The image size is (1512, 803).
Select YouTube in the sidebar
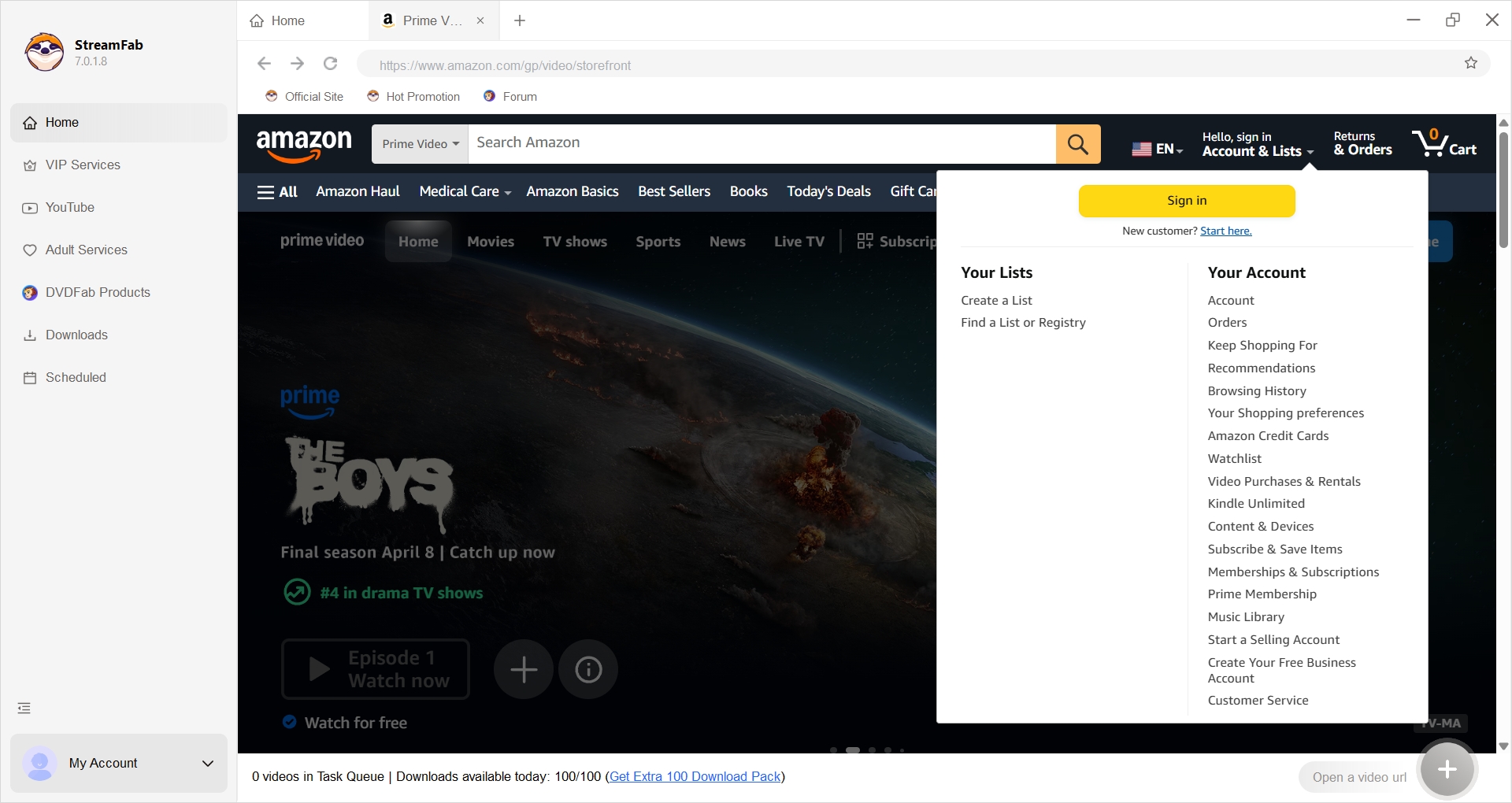click(x=119, y=208)
